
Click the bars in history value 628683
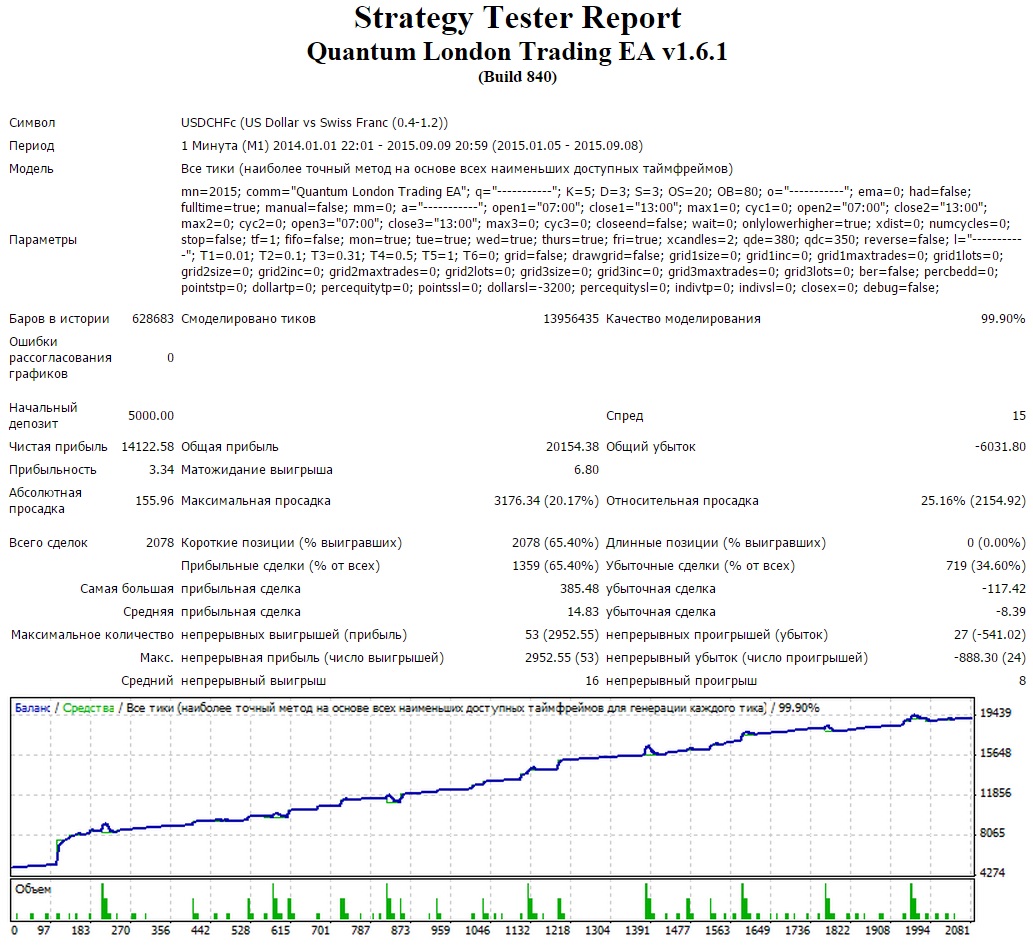(x=153, y=319)
